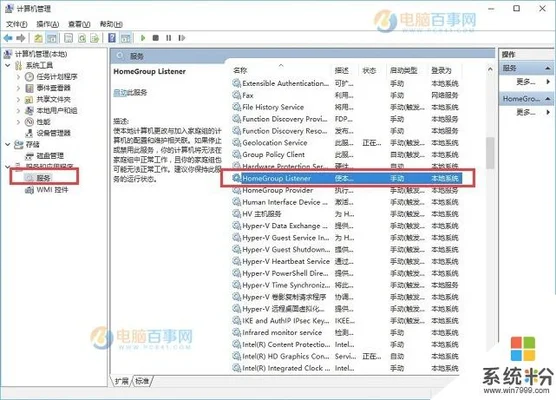Click the 启动 link to start this service
This screenshot has height=400, width=556.
click(120, 93)
